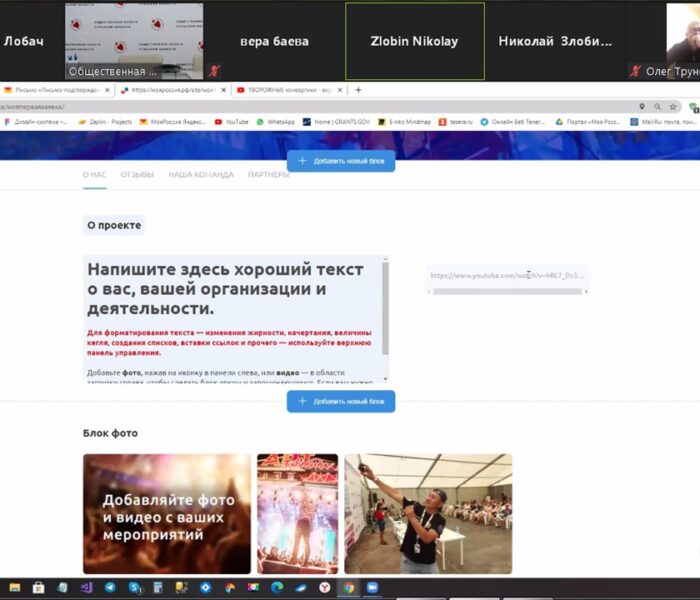Open Calculator from the taskbar
The height and width of the screenshot is (600, 700).
tap(158, 588)
